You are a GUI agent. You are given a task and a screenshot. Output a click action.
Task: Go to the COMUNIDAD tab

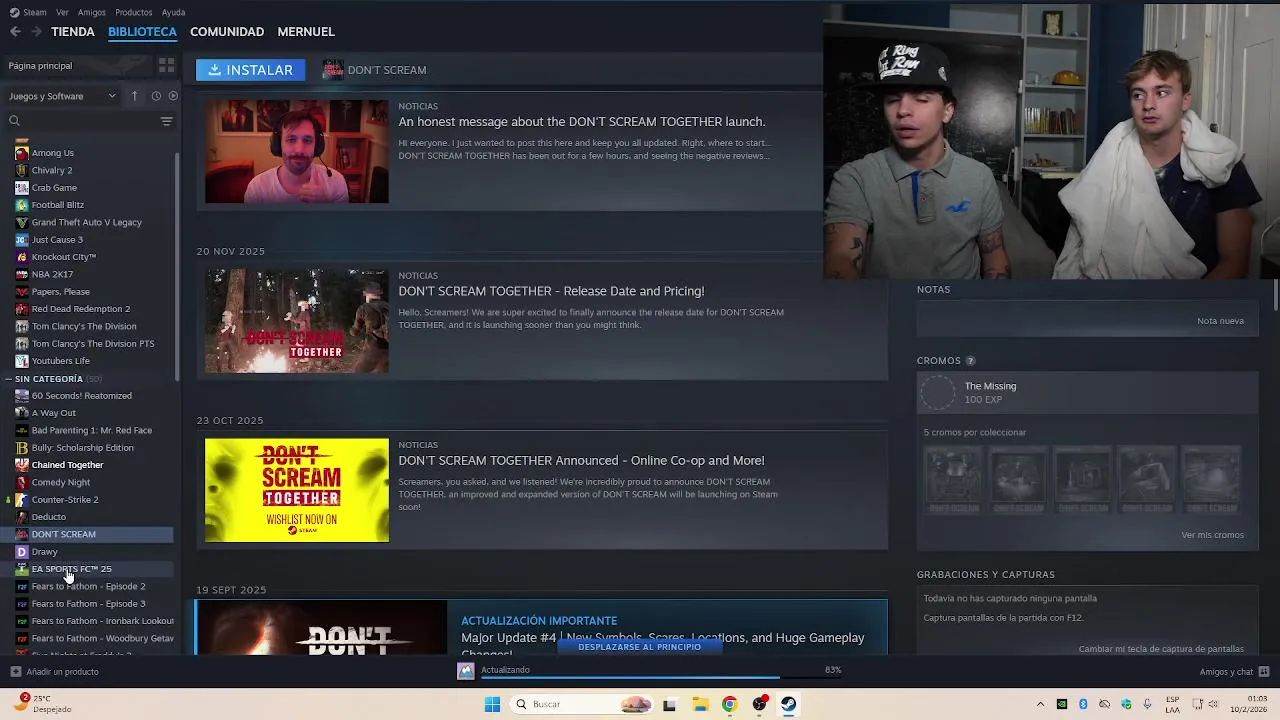[x=227, y=32]
